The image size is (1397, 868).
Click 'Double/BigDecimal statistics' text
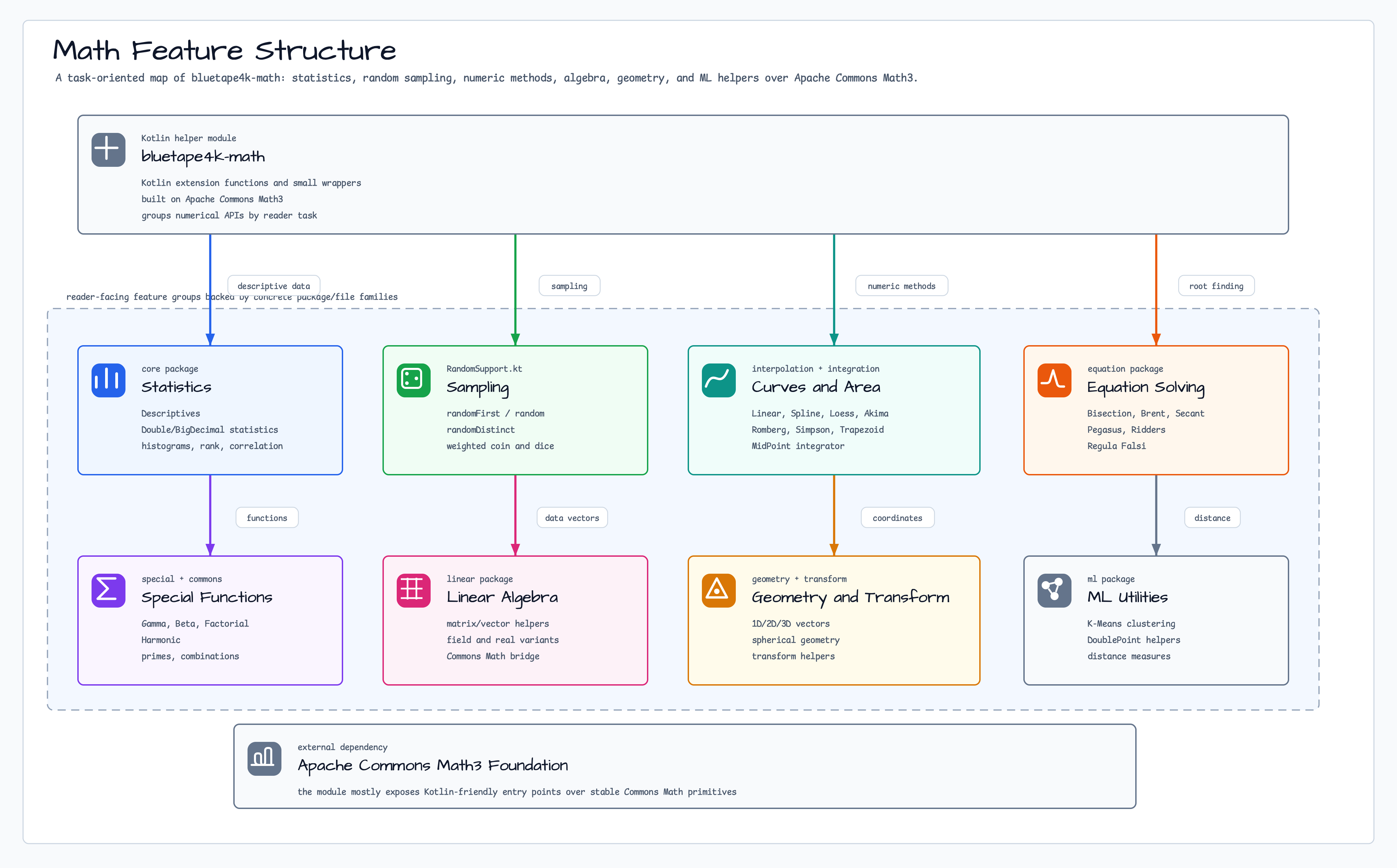coord(210,429)
